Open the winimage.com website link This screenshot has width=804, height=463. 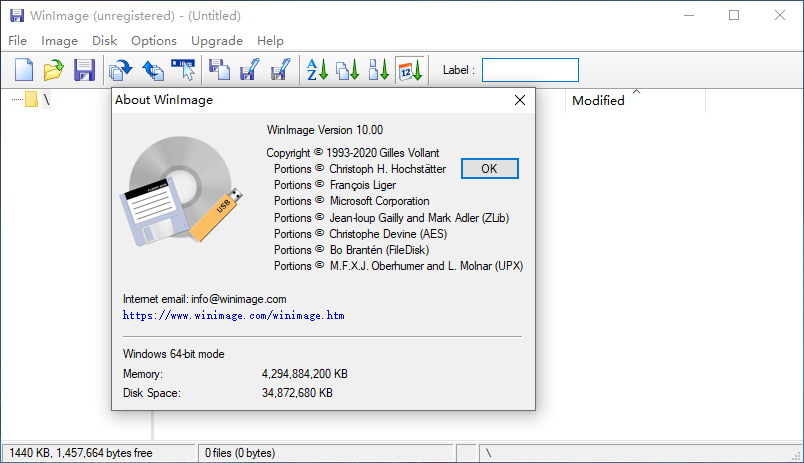pyautogui.click(x=234, y=315)
